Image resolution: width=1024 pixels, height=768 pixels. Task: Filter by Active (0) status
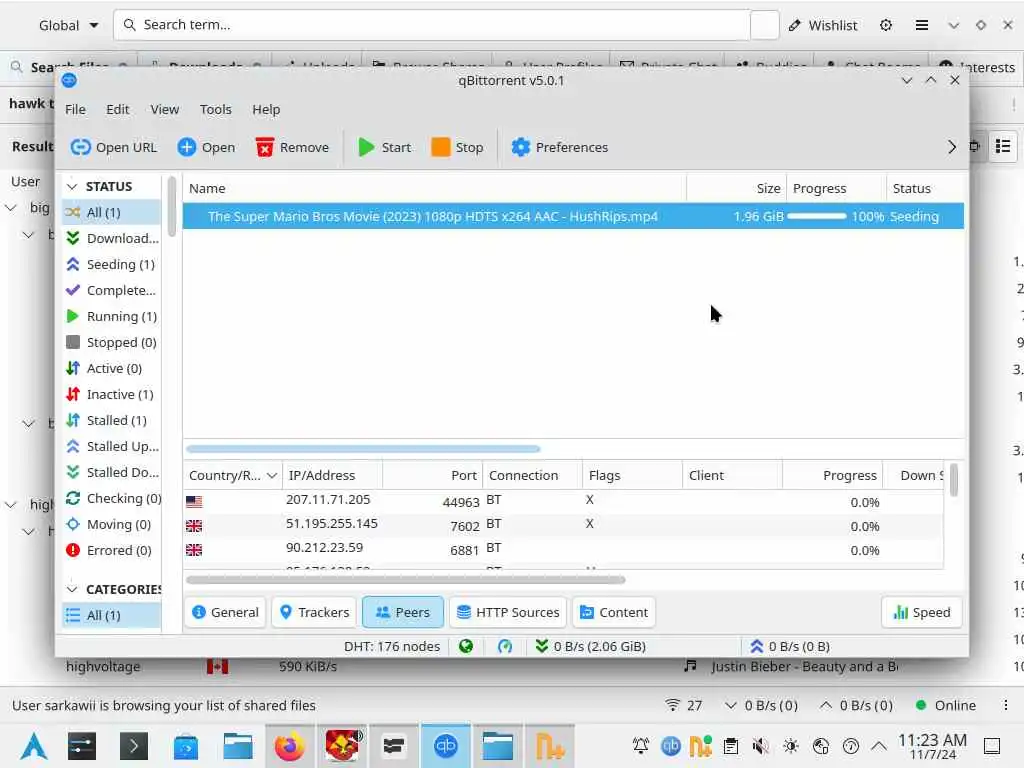click(x=112, y=369)
